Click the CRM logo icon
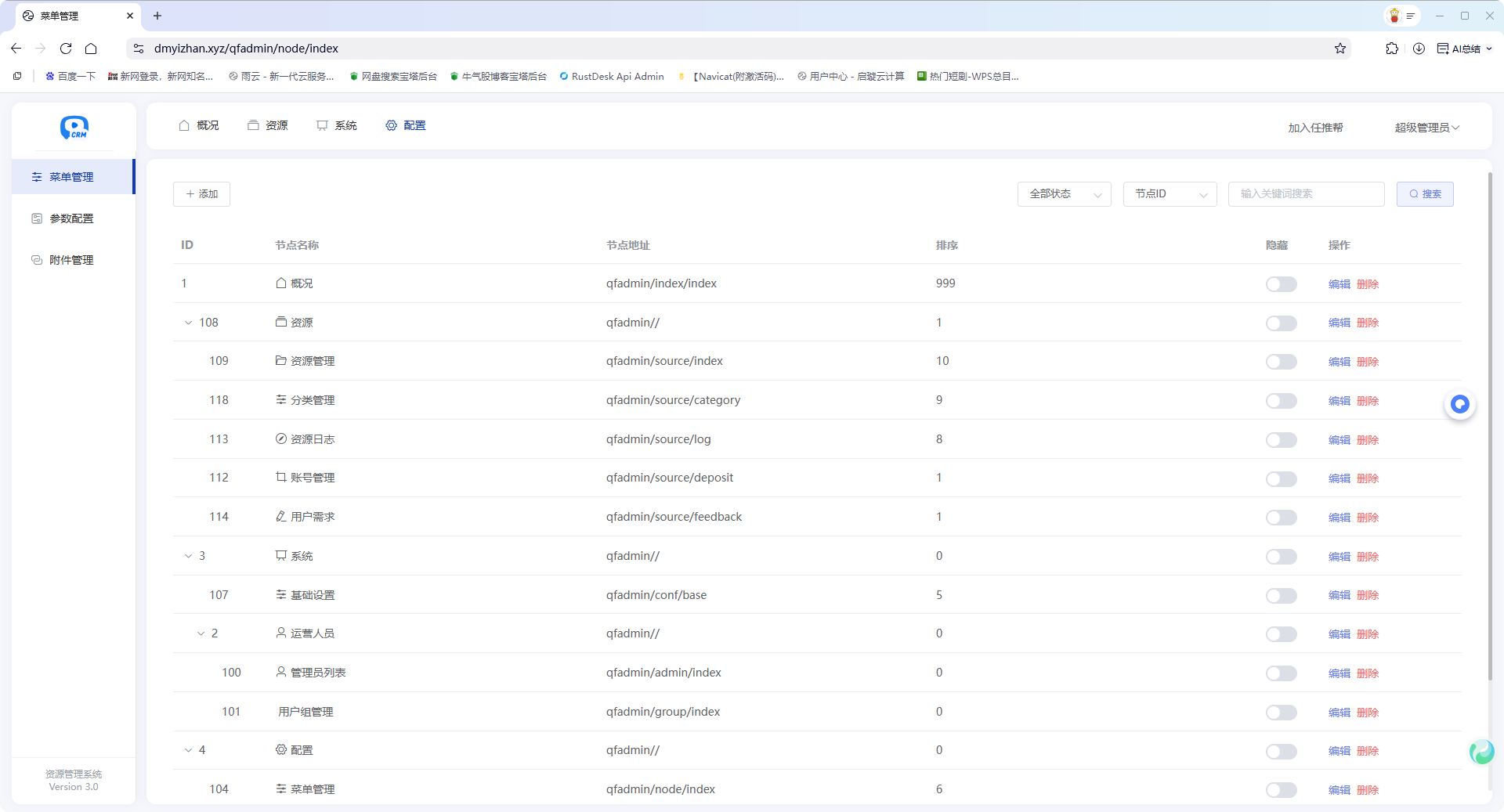Viewport: 1504px width, 812px height. 74,127
